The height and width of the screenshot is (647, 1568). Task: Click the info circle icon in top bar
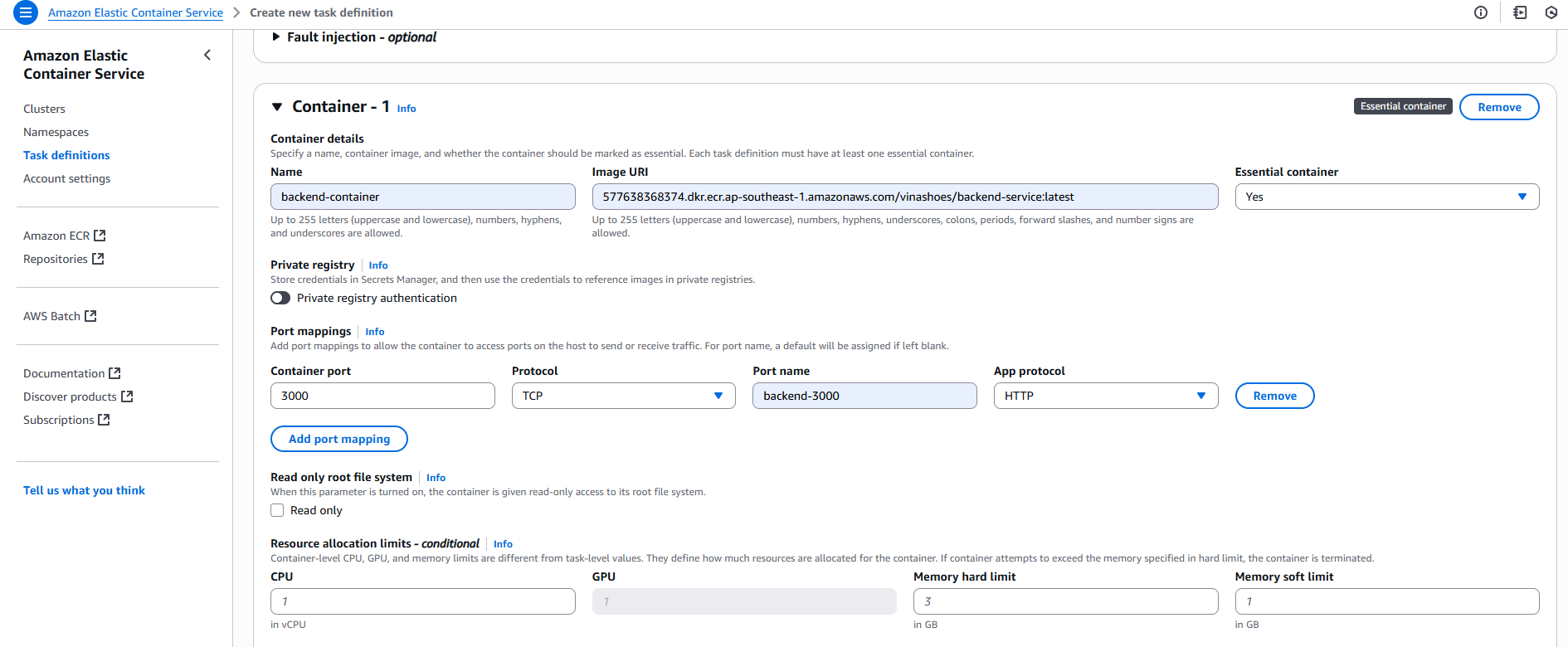[x=1481, y=12]
